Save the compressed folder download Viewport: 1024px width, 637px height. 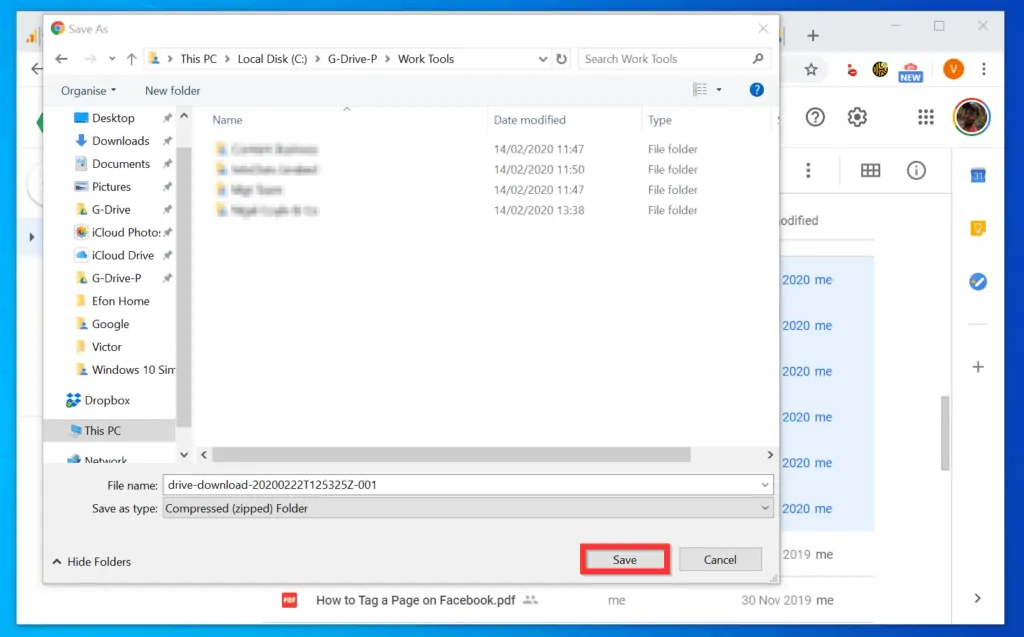point(624,559)
